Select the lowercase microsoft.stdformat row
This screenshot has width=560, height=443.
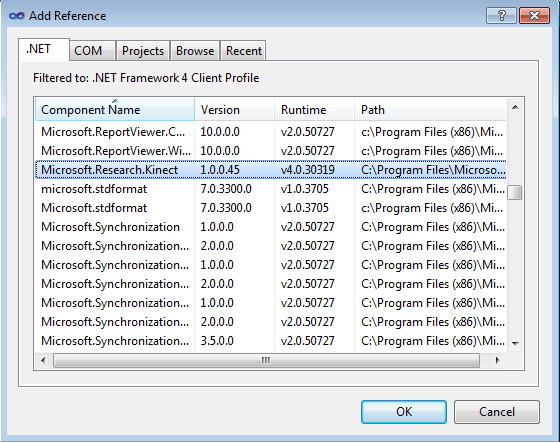[271, 189]
